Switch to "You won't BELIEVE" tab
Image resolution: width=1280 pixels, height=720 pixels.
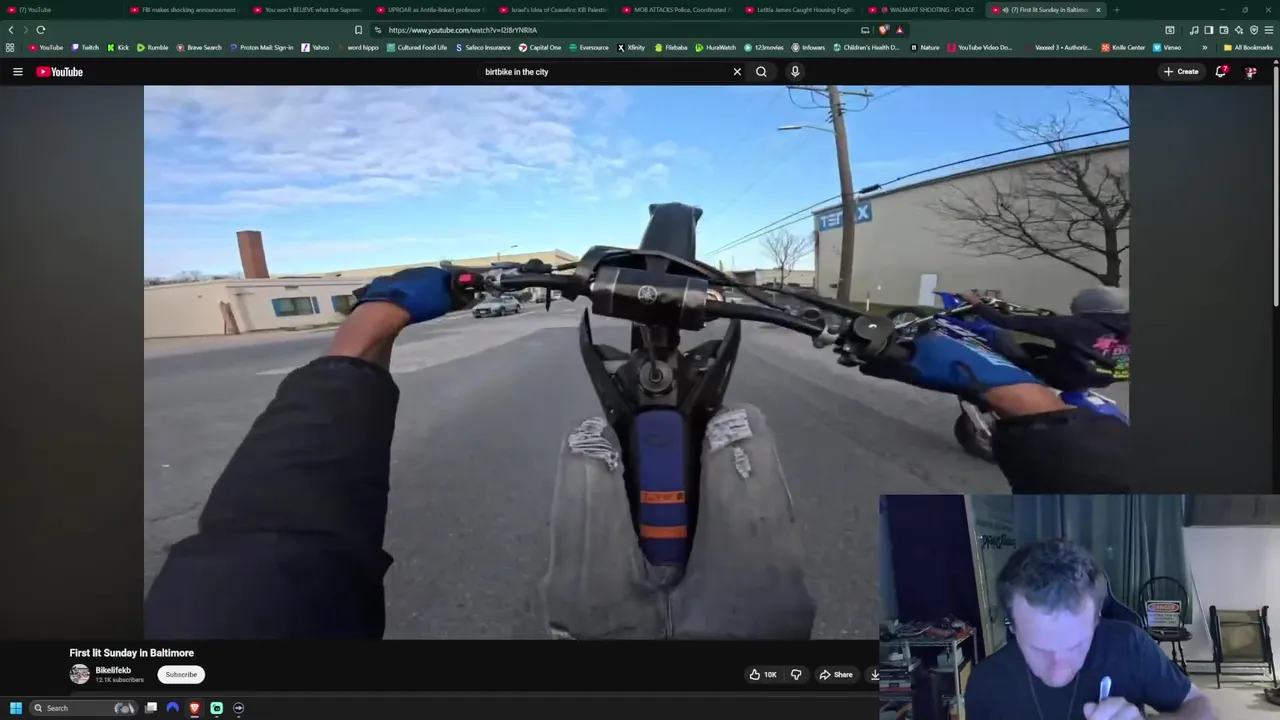click(307, 10)
